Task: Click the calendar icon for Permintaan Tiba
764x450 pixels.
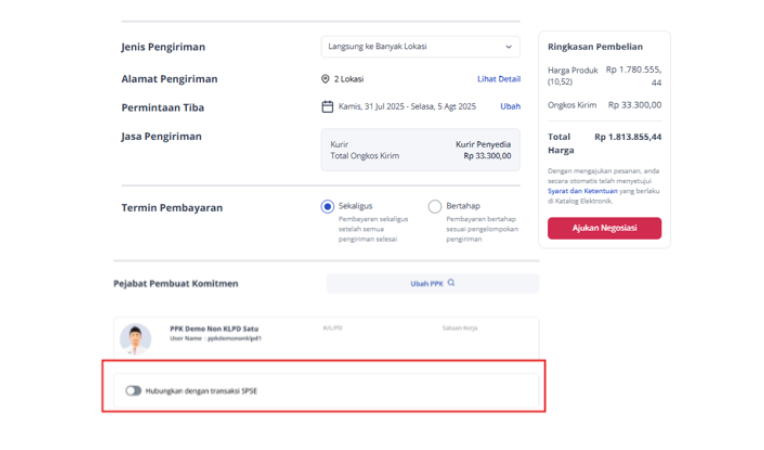Action: pyautogui.click(x=327, y=107)
